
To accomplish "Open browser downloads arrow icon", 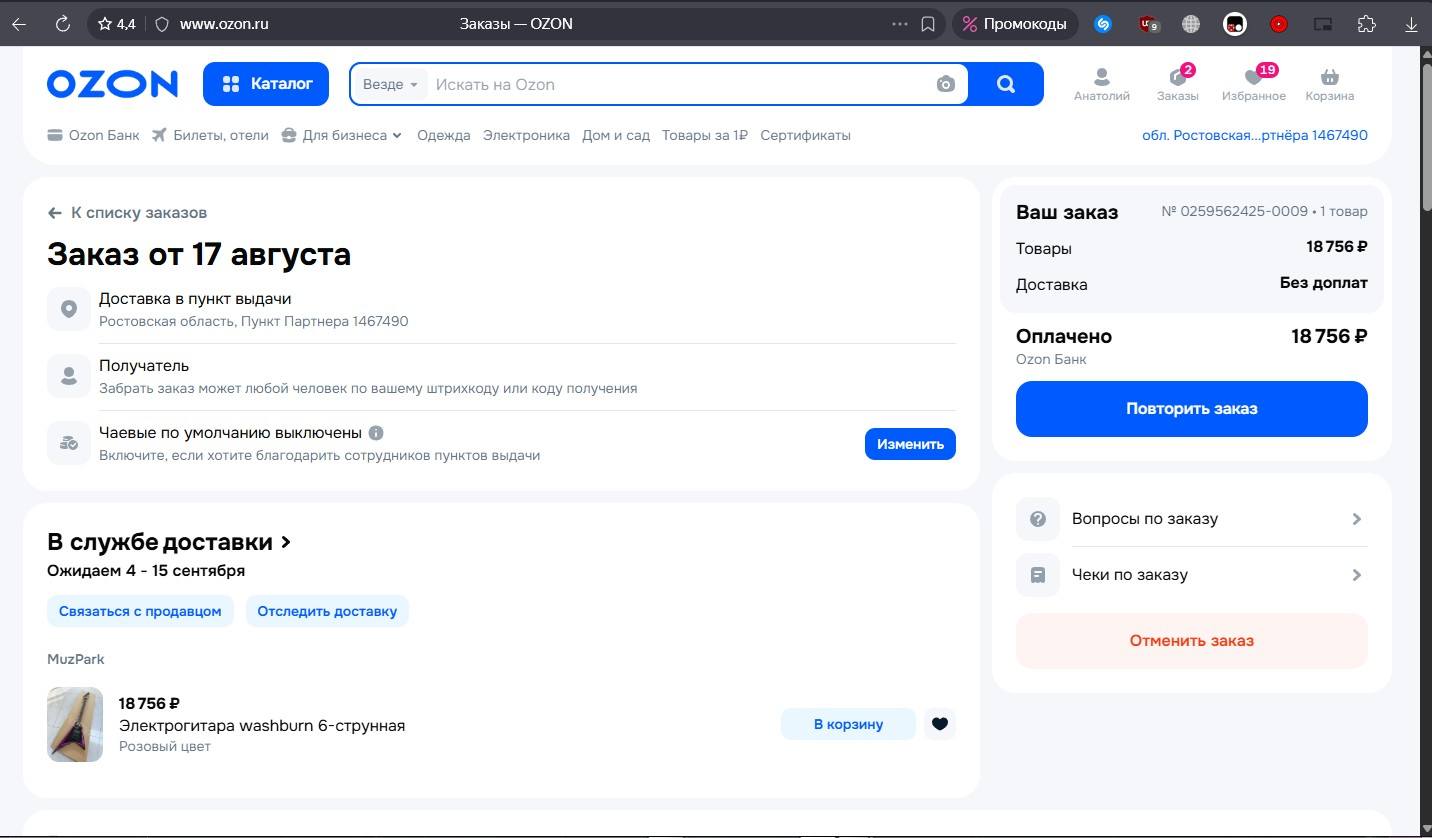I will click(x=1411, y=24).
